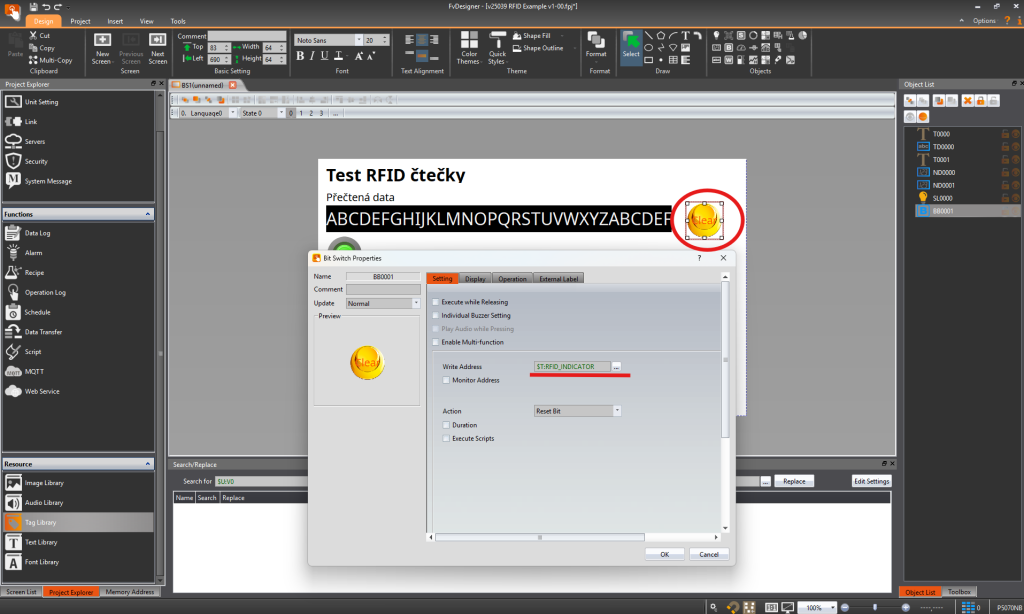Open the Insert ribbon tab
The image size is (1024, 614).
114,20
